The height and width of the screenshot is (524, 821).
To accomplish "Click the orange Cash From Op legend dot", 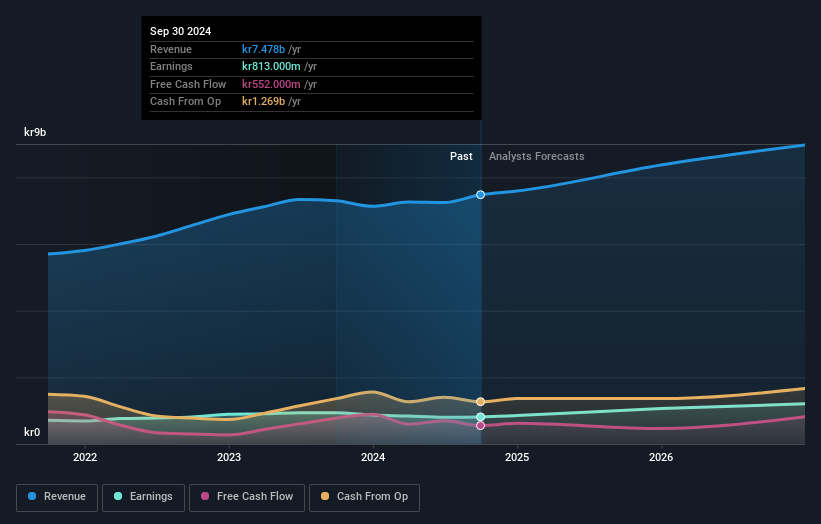I will tap(325, 496).
